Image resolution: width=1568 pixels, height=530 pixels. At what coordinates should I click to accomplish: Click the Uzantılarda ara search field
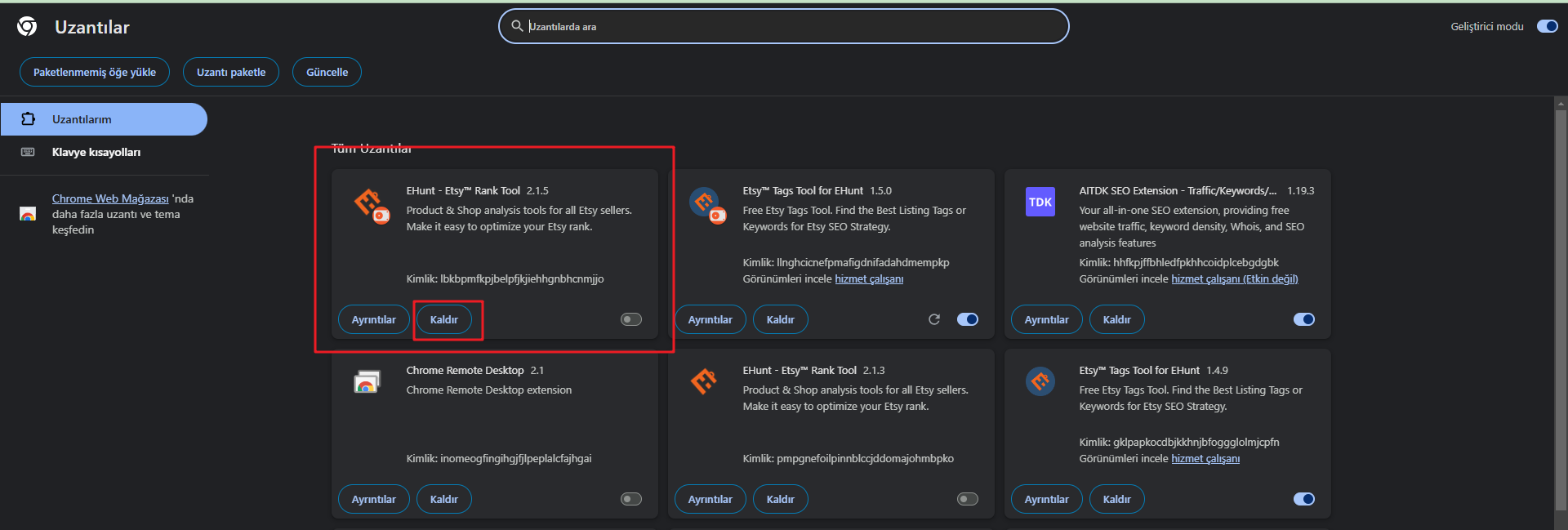784,26
